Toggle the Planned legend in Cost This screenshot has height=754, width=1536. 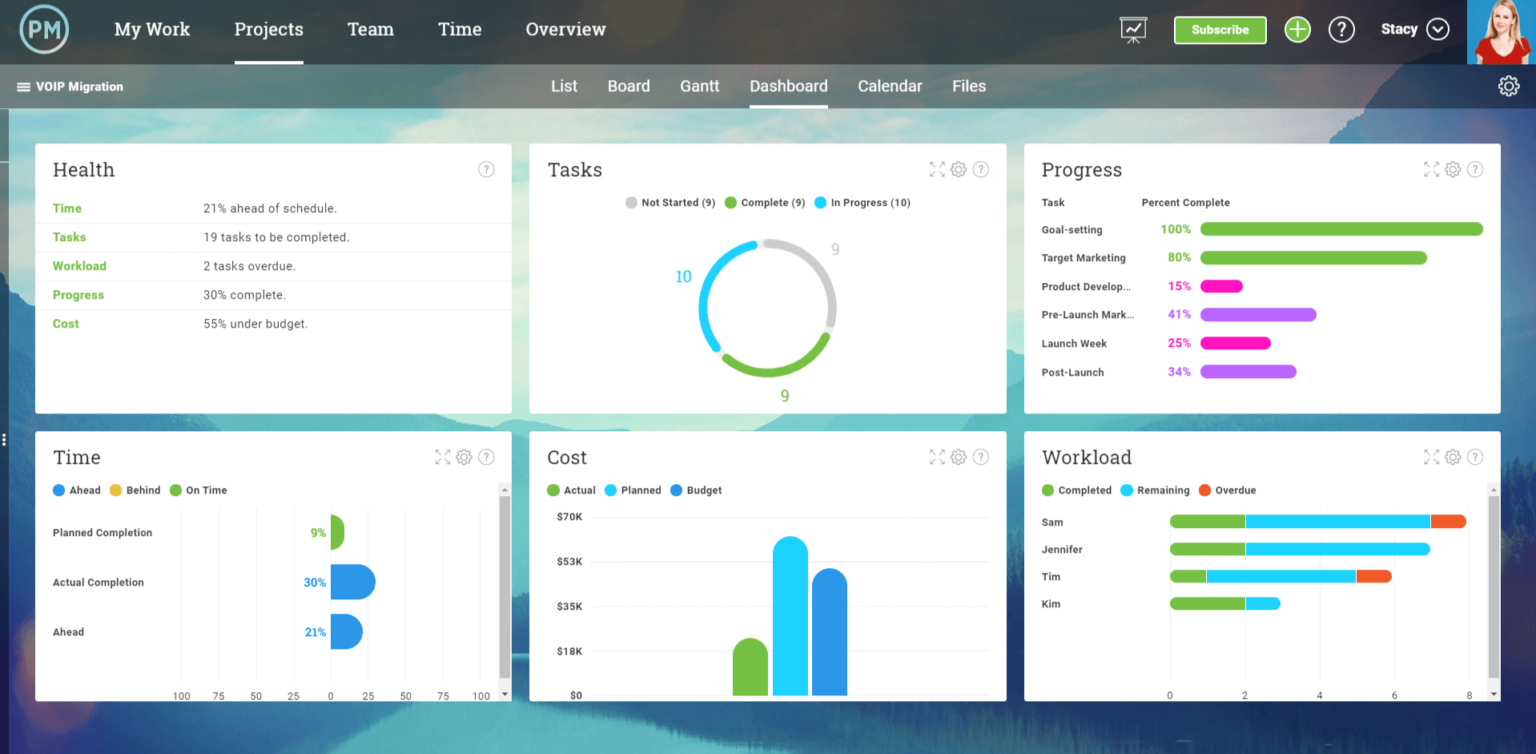tap(633, 491)
